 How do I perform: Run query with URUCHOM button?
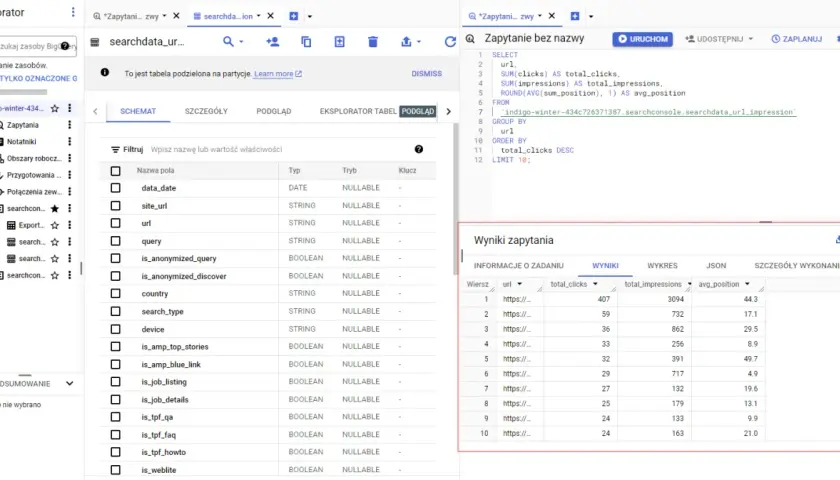point(643,39)
